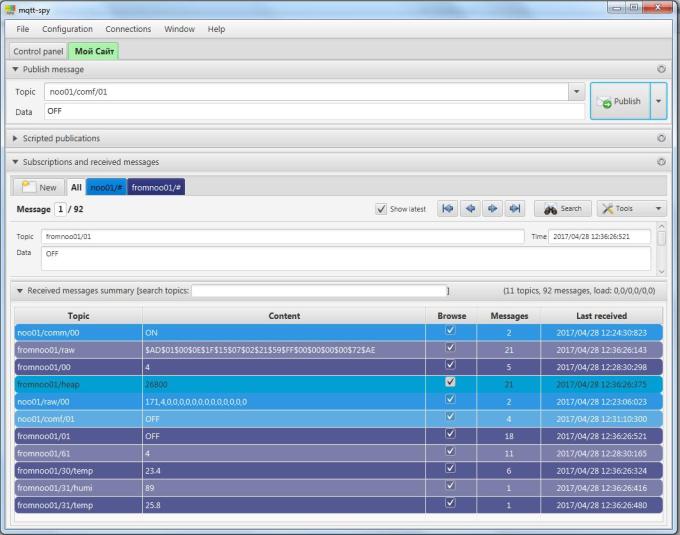Viewport: 680px width, 535px height.
Task: Toggle the Show latest checkbox
Action: 380,209
